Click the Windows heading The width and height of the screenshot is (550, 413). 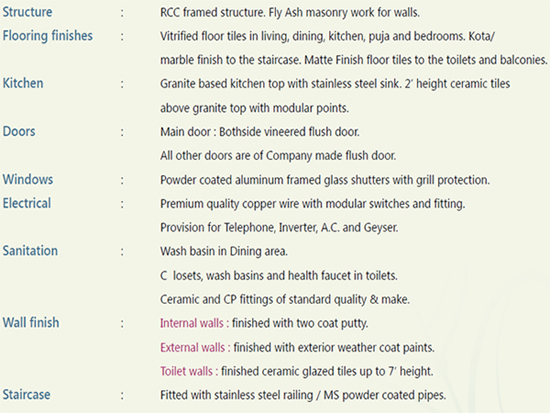click(x=28, y=179)
